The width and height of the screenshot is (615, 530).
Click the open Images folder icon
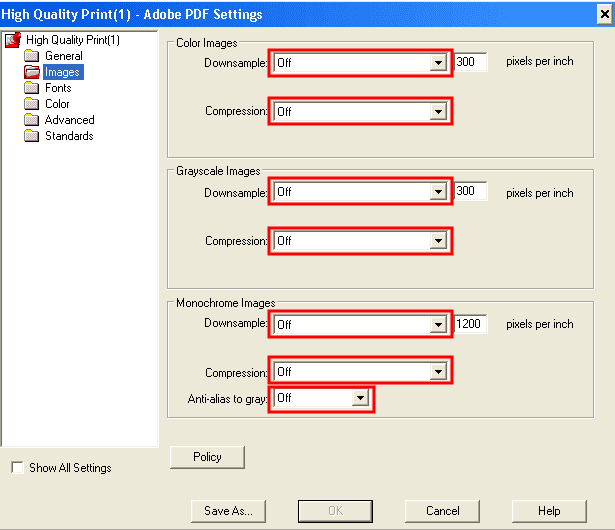pyautogui.click(x=32, y=72)
